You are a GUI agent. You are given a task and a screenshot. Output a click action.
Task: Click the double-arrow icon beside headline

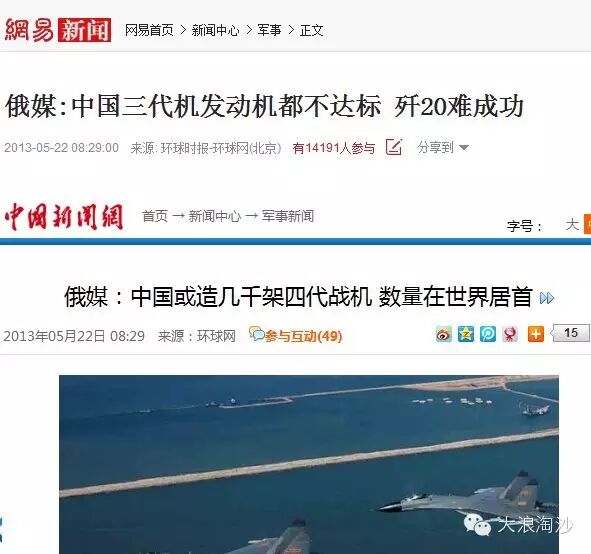[x=547, y=298]
